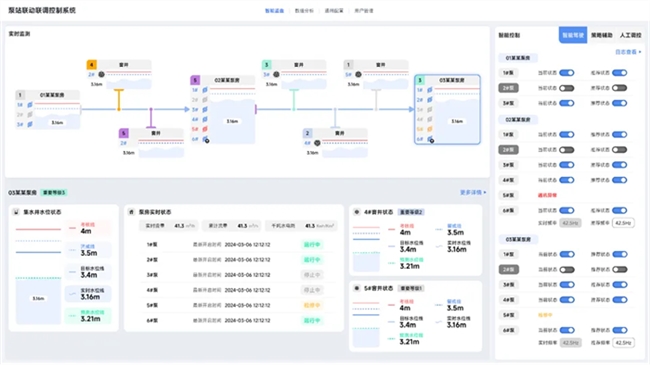Image resolution: width=650 pixels, height=365 pixels.
Task: Click the gray 2#泵 button under 01 pump room
Action: pos(508,88)
